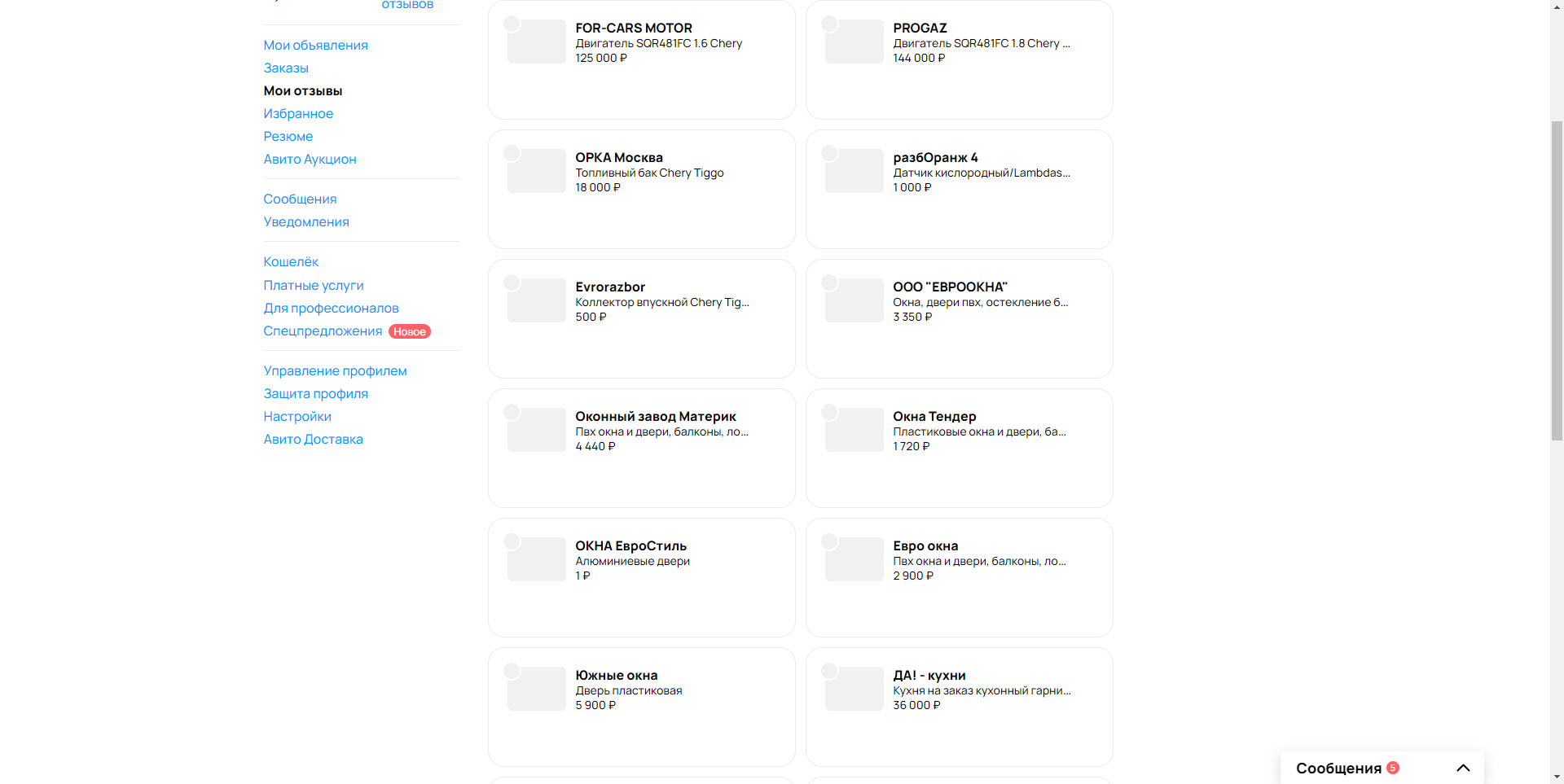Open разбОранж 4 item thumbnail

click(854, 171)
